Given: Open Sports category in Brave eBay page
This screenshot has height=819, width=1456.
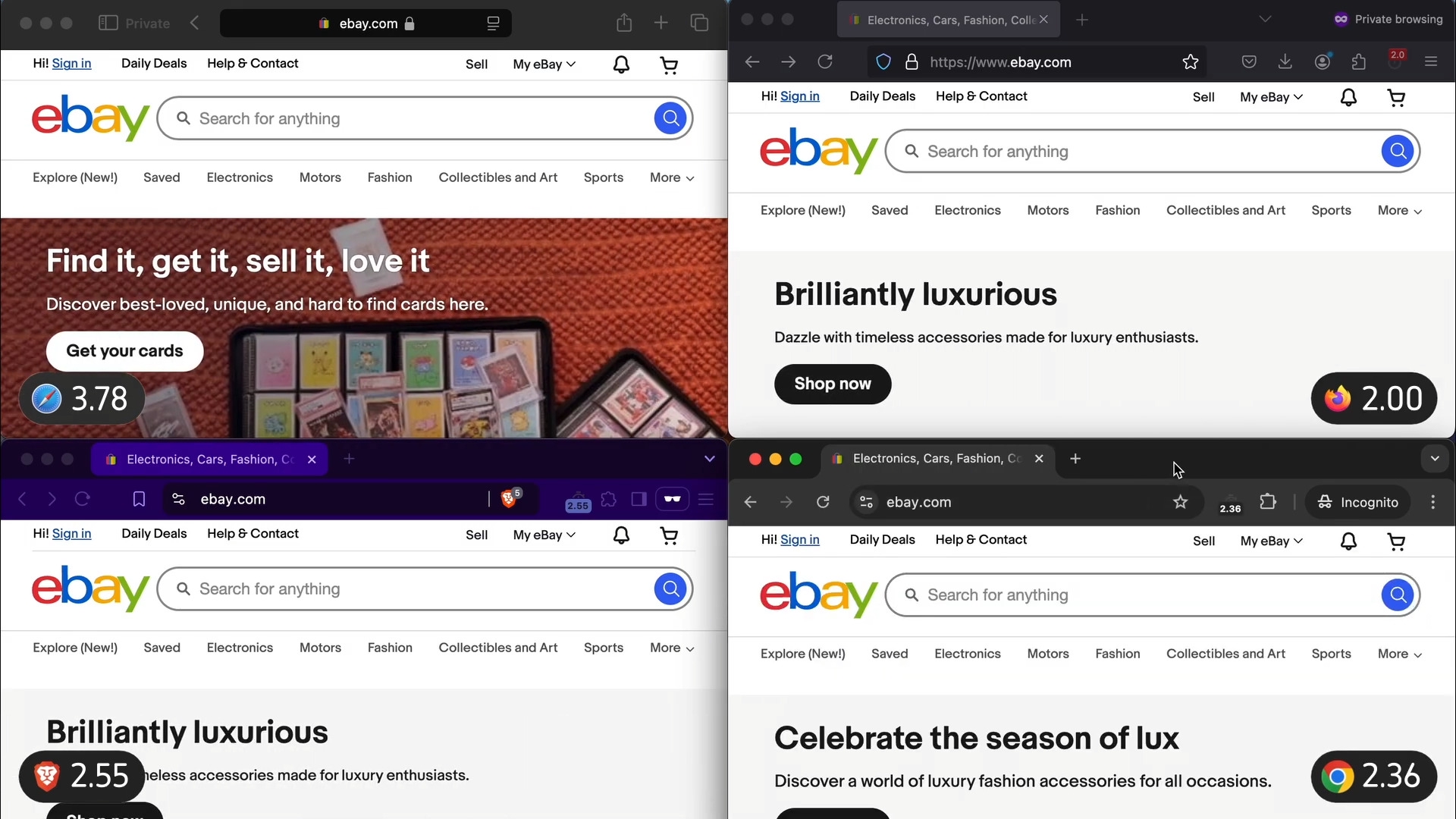Looking at the screenshot, I should coord(604,648).
